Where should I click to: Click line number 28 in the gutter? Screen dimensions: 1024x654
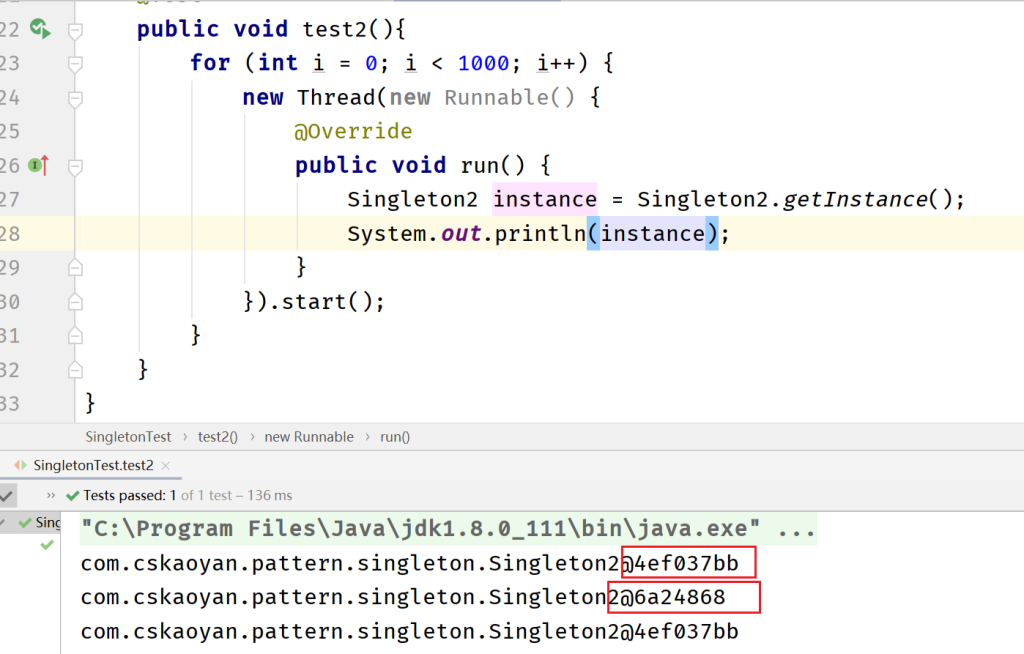[10, 234]
